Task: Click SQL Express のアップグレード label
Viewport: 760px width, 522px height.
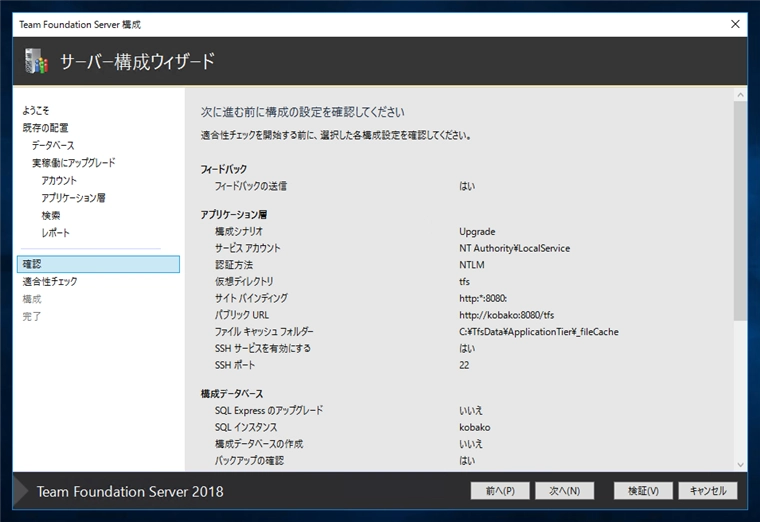Action: tap(269, 411)
